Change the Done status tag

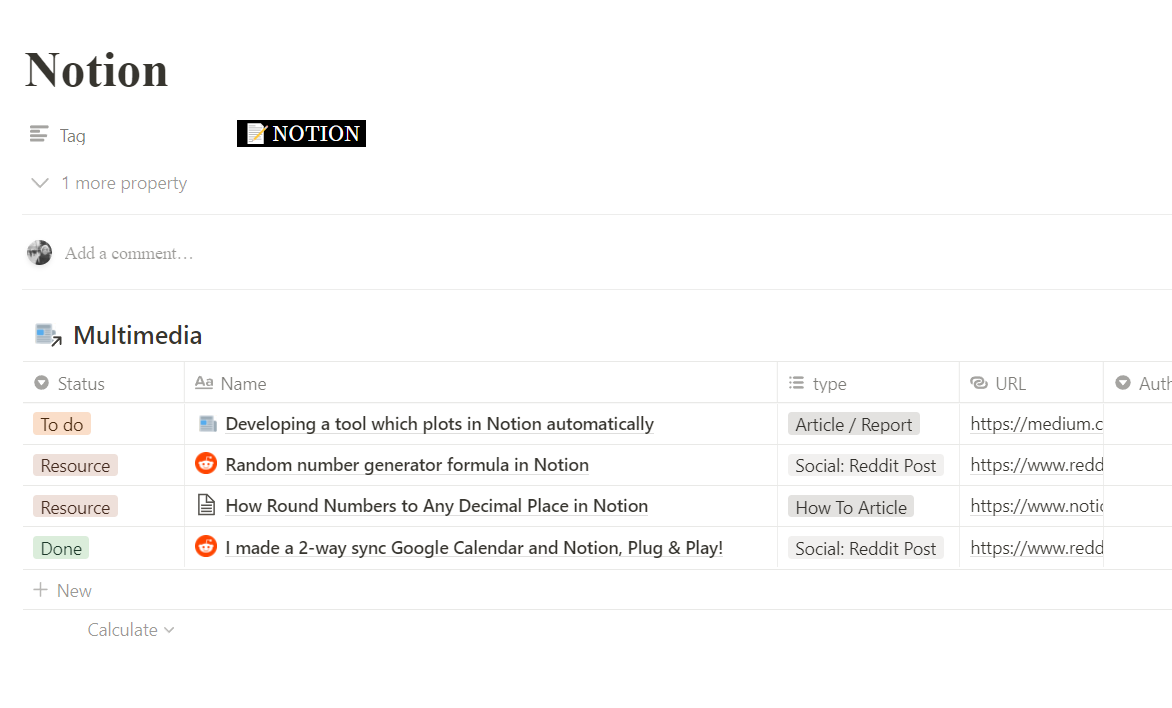[61, 548]
